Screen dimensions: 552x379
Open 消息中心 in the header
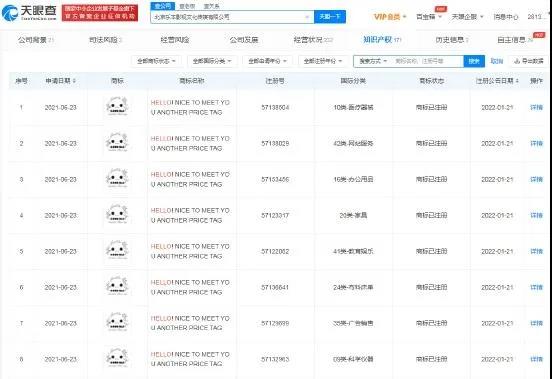point(506,17)
